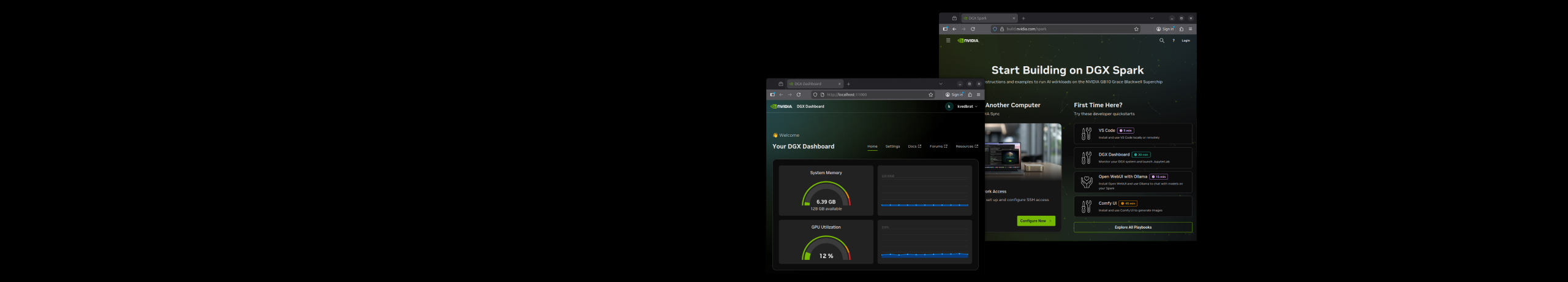List all tabs in DGX Dashboard browser

941,84
